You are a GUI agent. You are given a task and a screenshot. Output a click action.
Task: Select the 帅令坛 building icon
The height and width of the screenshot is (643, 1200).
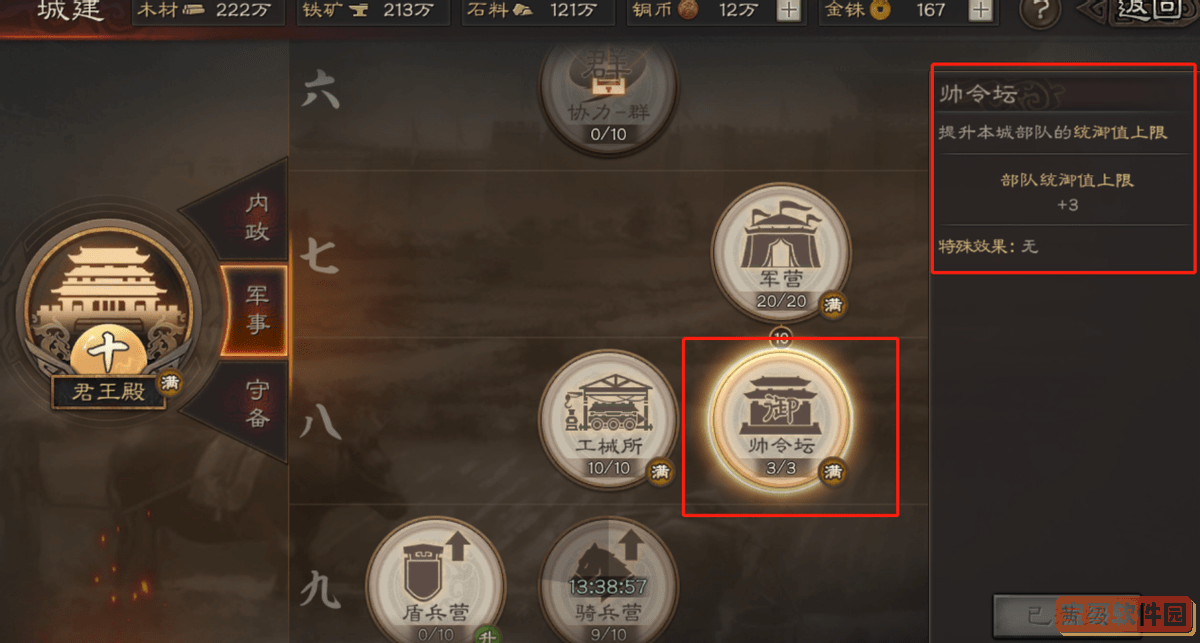tap(781, 424)
